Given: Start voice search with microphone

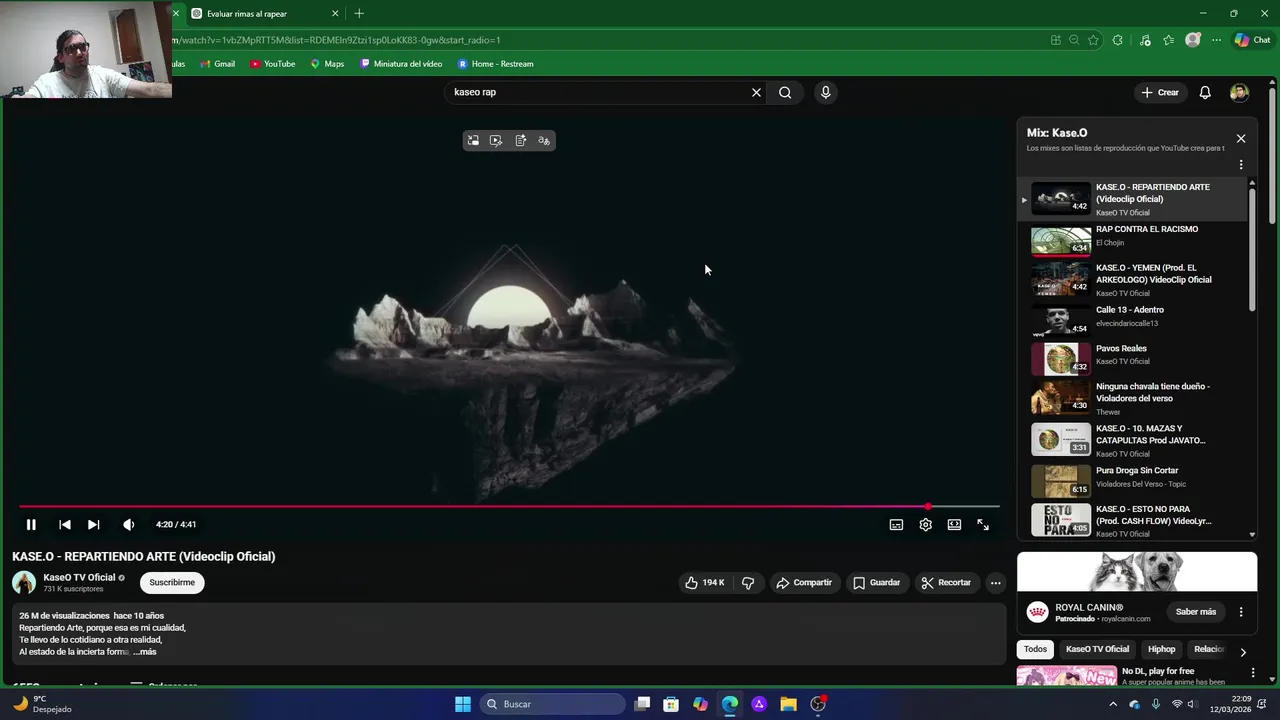Looking at the screenshot, I should point(825,92).
